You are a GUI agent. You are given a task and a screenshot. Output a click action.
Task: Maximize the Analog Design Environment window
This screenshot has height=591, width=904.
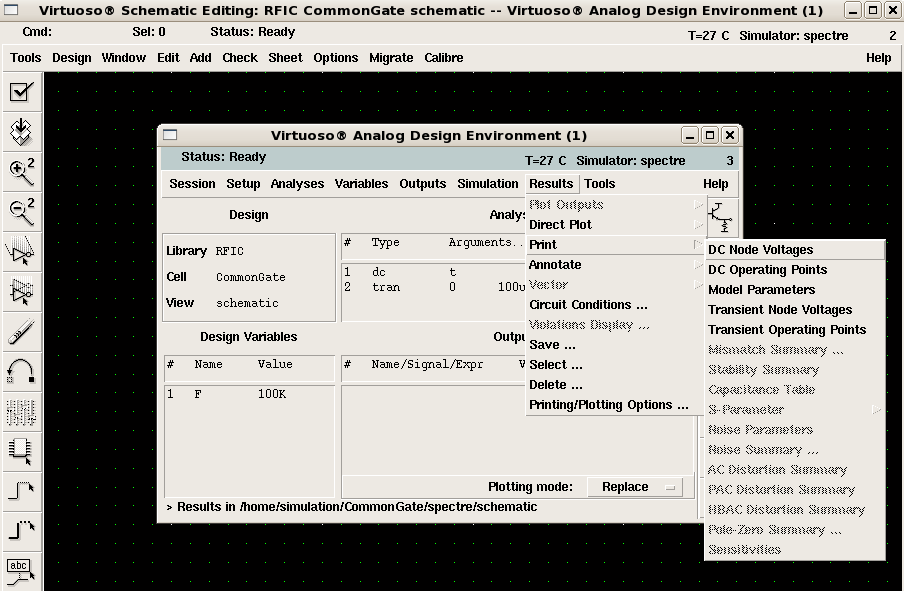pos(710,135)
